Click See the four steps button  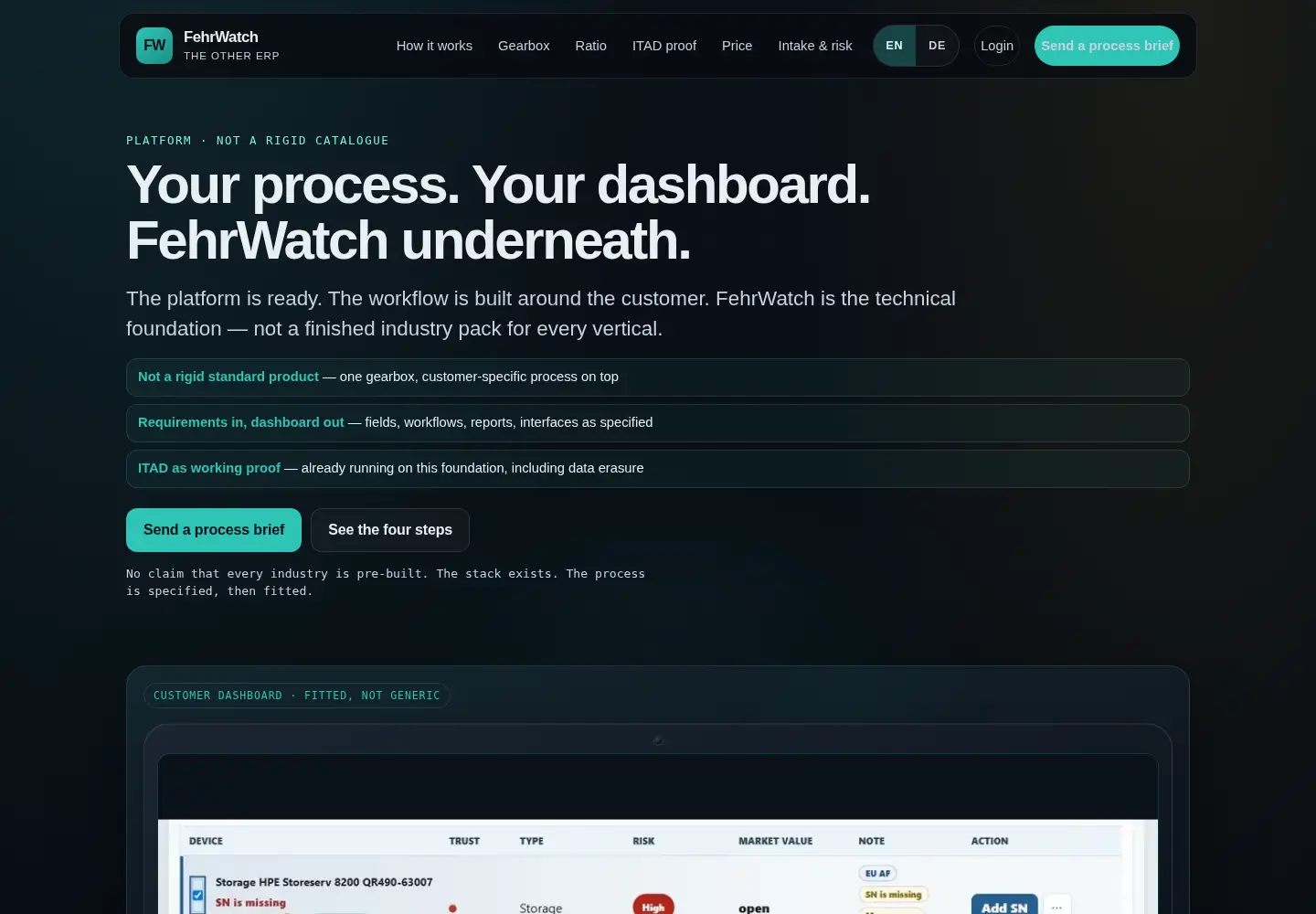(390, 530)
